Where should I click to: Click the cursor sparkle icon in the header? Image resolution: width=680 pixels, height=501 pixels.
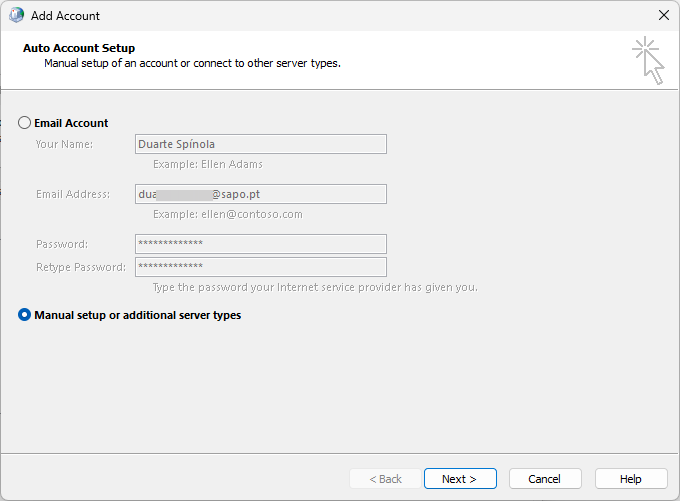tap(648, 60)
